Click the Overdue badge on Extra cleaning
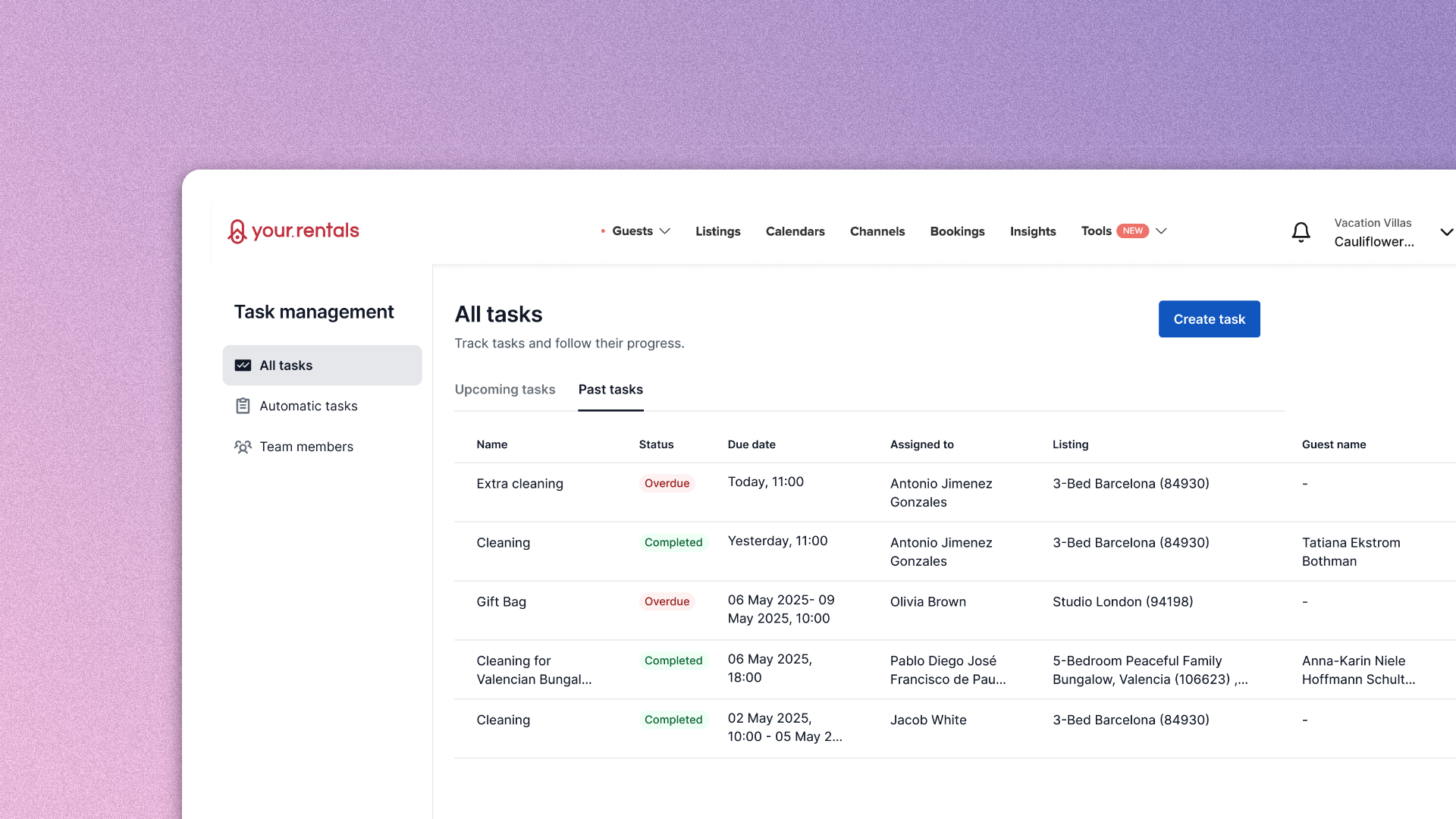The width and height of the screenshot is (1456, 819). (667, 484)
